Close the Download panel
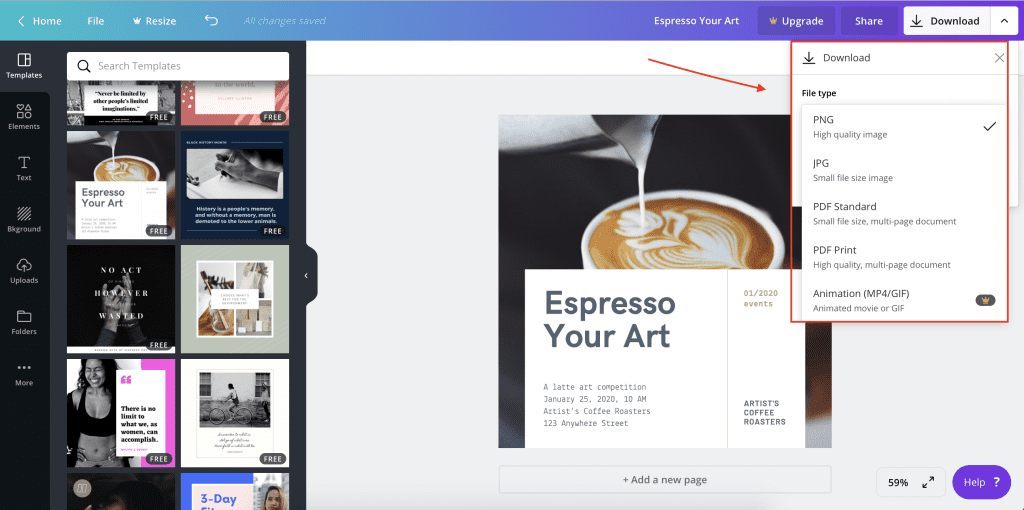This screenshot has height=510, width=1024. coord(999,58)
